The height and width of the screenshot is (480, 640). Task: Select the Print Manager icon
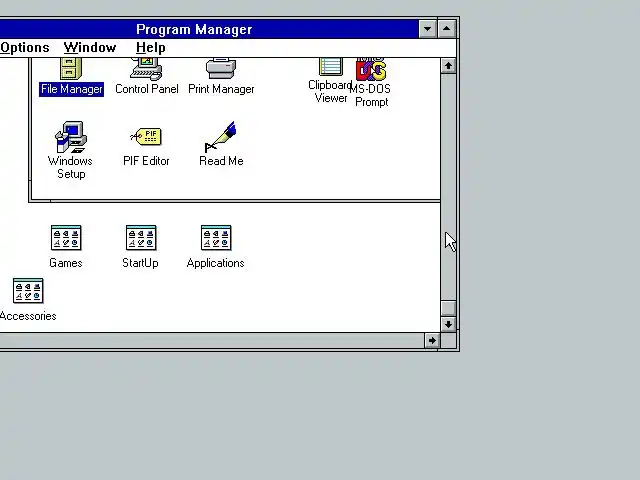tap(221, 68)
